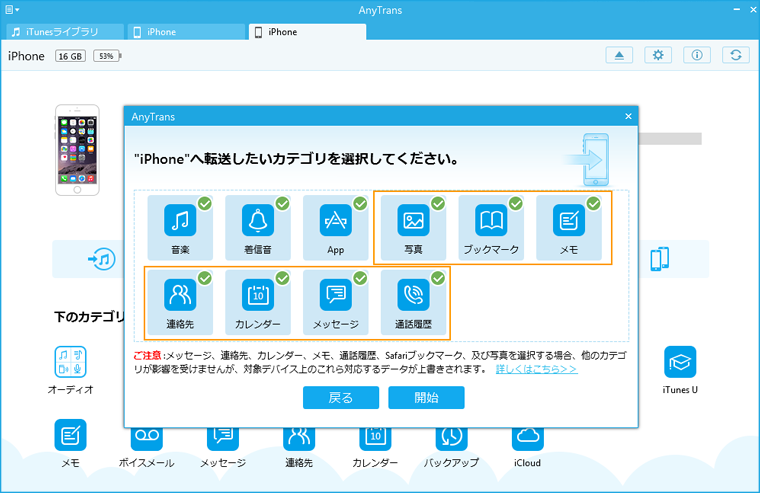Image resolution: width=760 pixels, height=493 pixels.
Task: Open the メッセージ category in main window
Action: 223,446
